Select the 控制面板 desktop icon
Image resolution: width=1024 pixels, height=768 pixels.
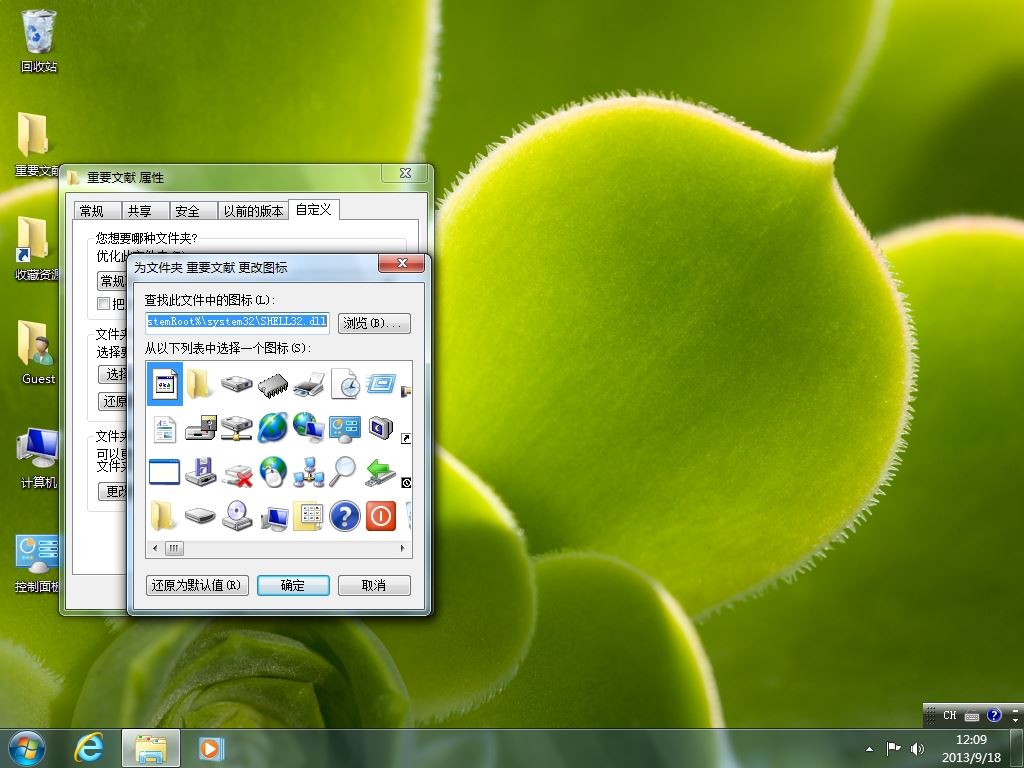(37, 563)
